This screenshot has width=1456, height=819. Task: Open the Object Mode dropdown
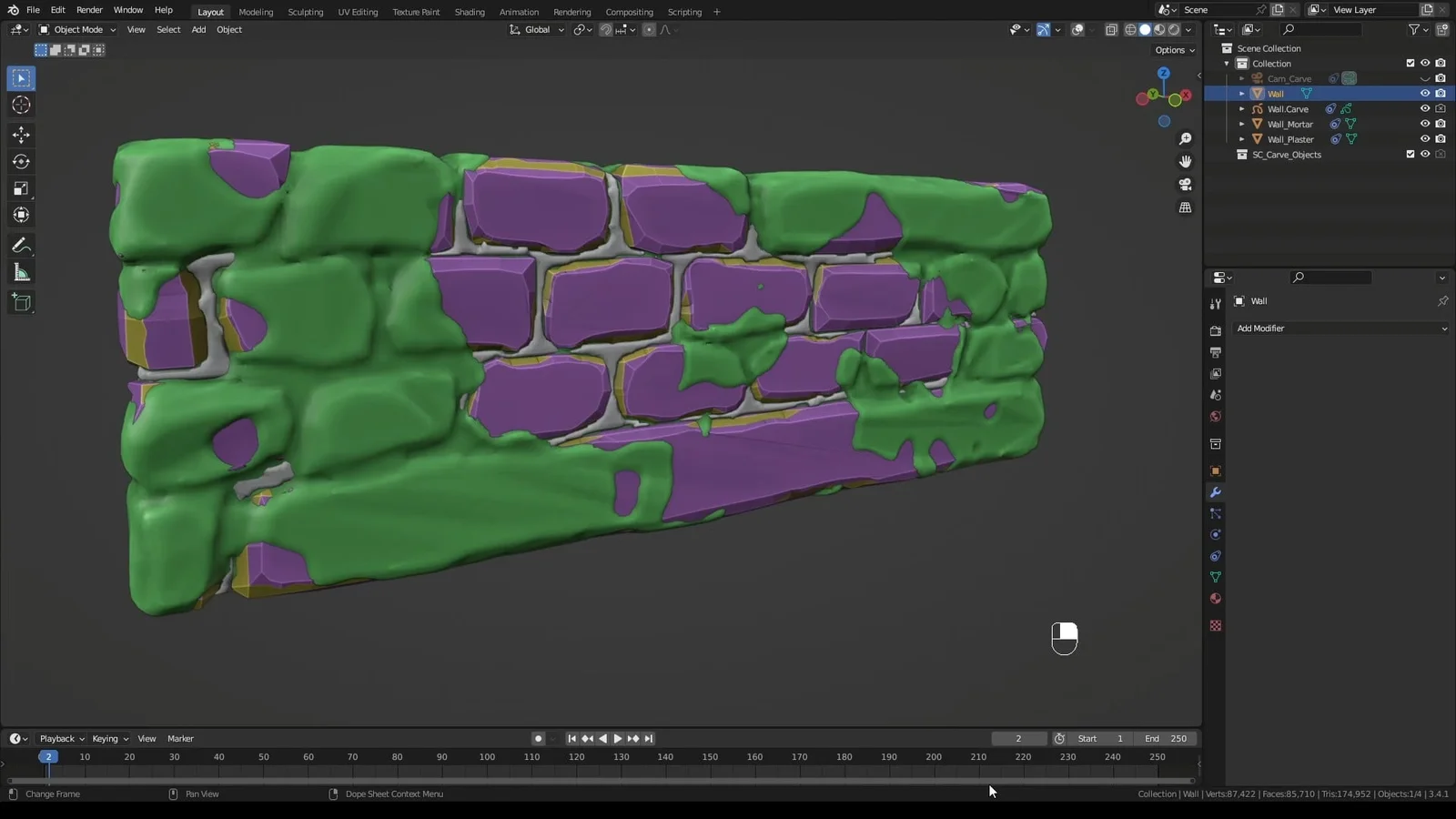point(78,29)
